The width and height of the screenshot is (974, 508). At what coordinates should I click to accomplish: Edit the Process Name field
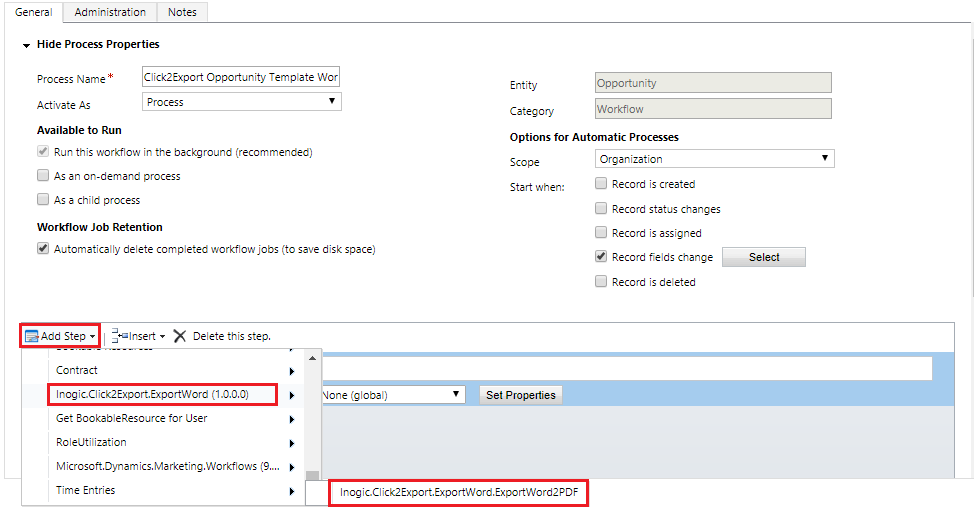coord(241,77)
